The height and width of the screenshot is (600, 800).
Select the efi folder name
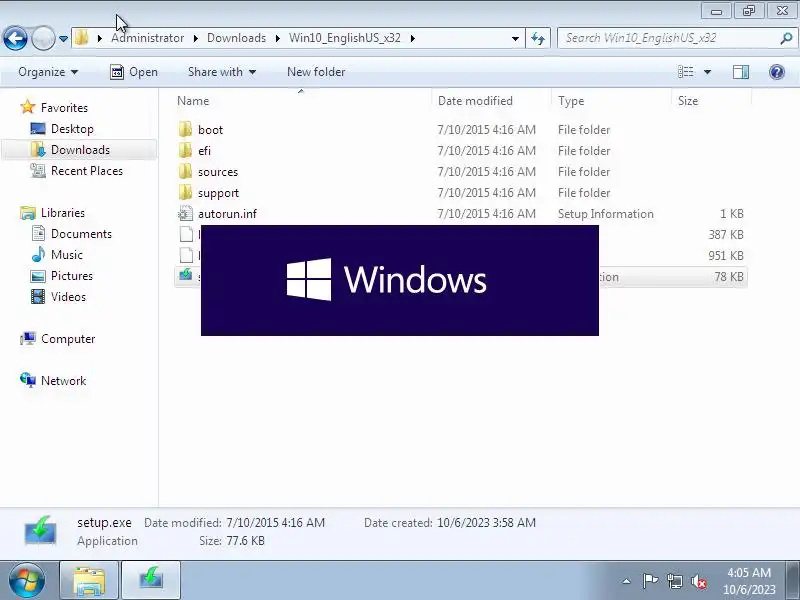pos(204,151)
